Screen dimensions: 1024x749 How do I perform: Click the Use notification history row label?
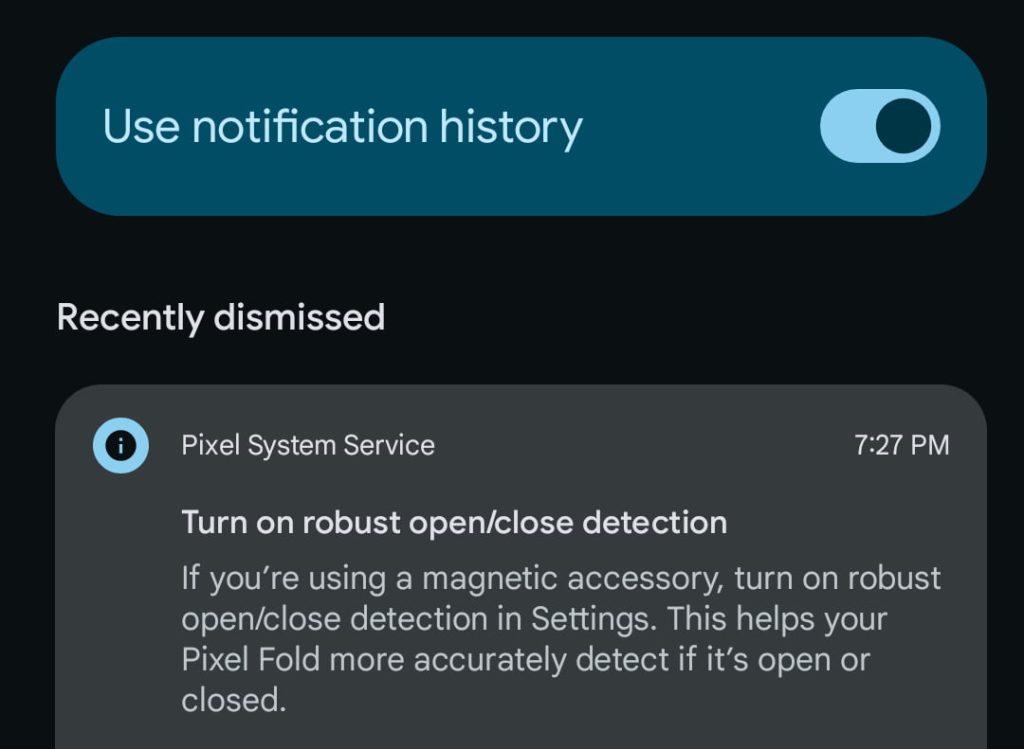[x=342, y=125]
